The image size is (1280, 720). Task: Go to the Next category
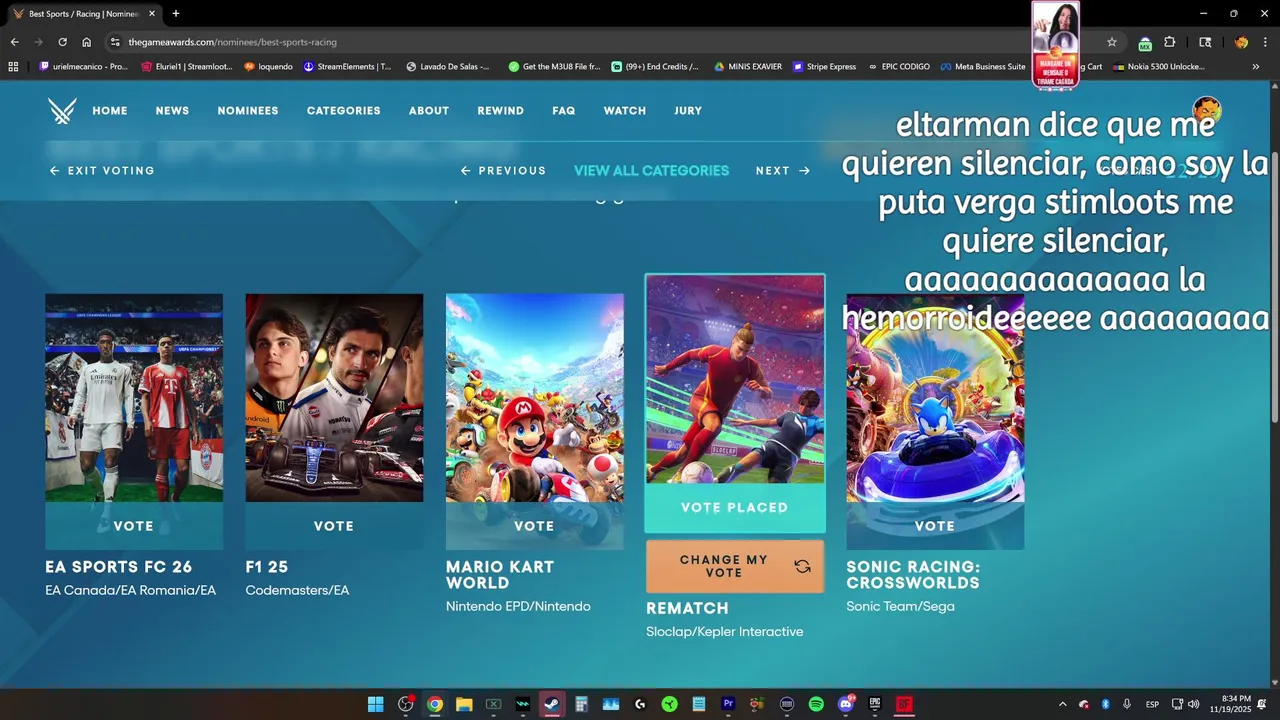tap(783, 171)
